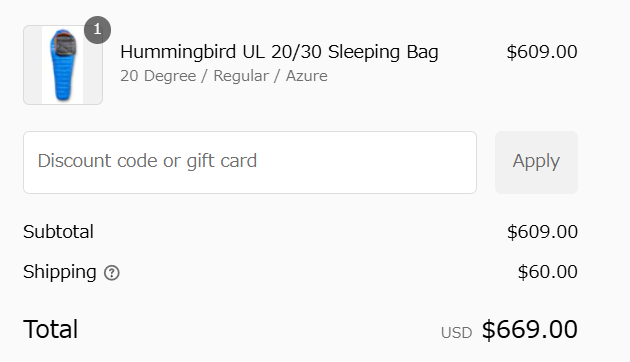The image size is (630, 362).
Task: Click the Shipping help question mark icon
Action: 112,273
